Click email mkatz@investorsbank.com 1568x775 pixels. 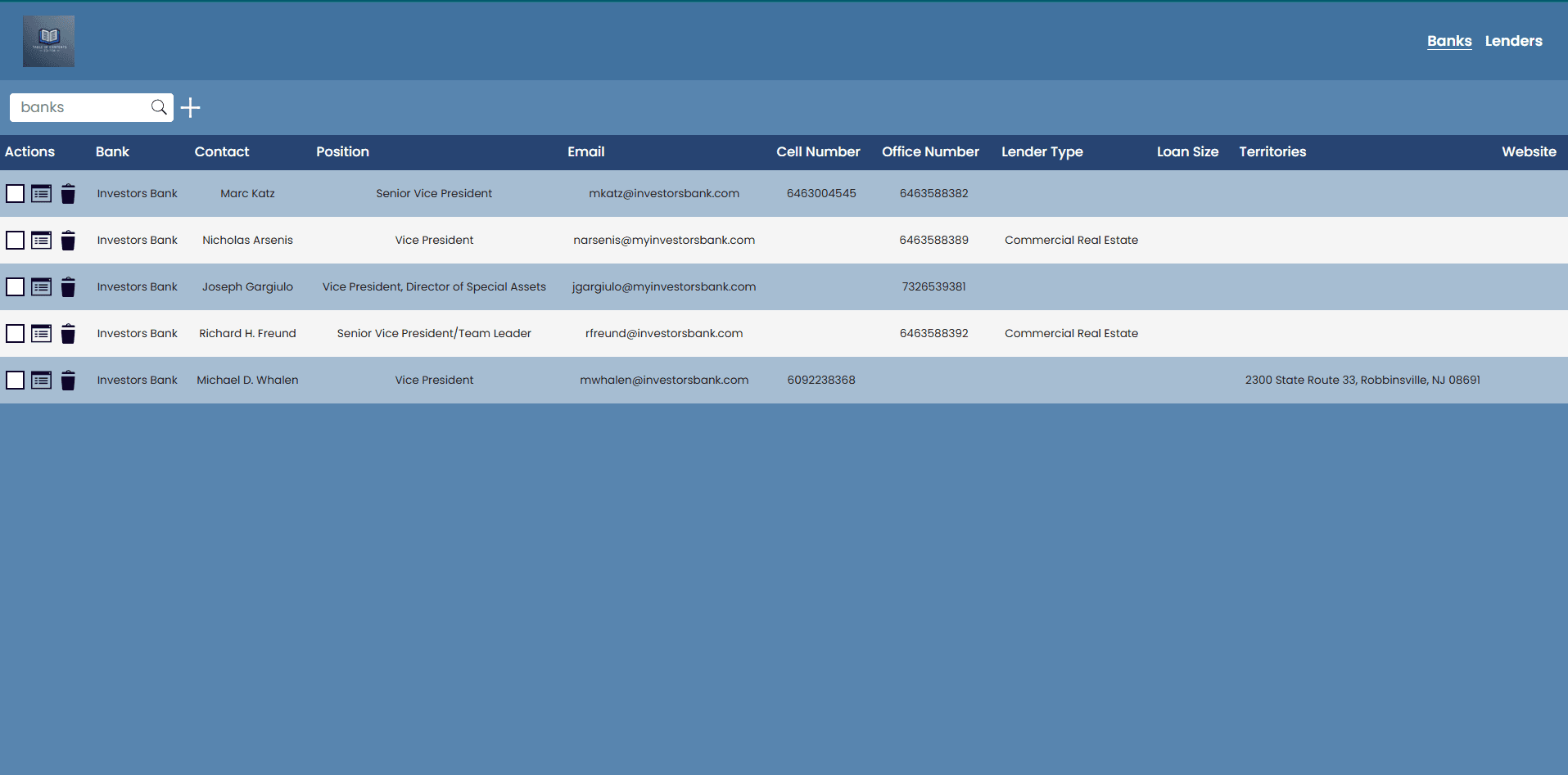(664, 193)
